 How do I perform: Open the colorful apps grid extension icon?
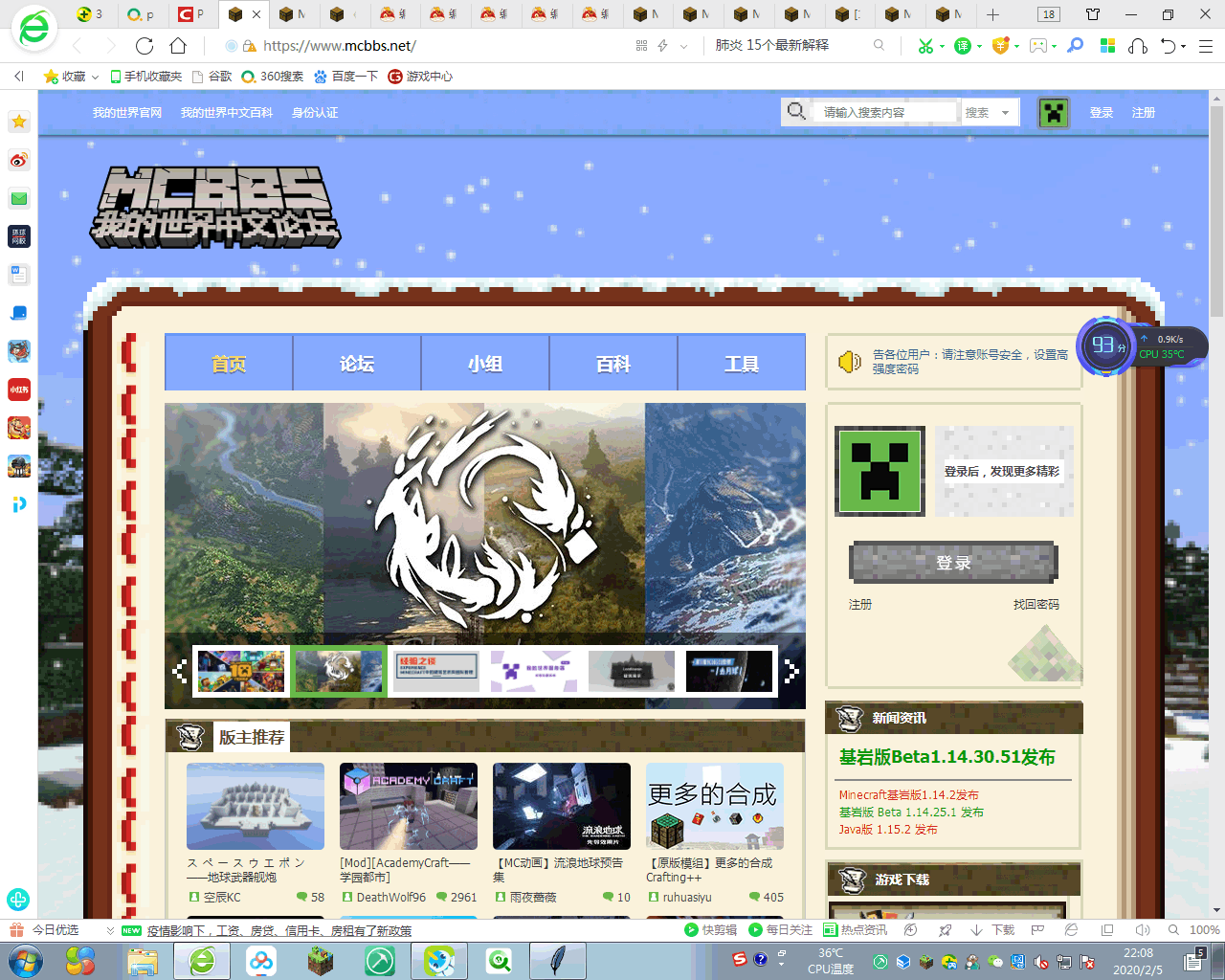(1107, 46)
